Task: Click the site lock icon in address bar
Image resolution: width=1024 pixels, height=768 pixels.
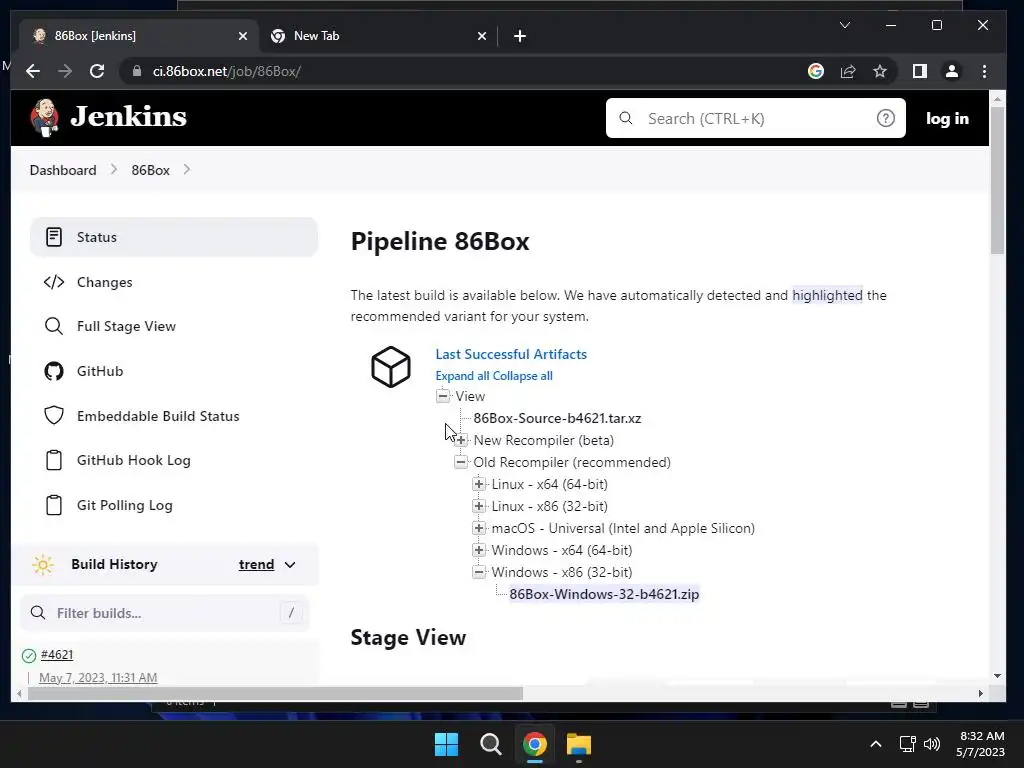Action: (136, 71)
